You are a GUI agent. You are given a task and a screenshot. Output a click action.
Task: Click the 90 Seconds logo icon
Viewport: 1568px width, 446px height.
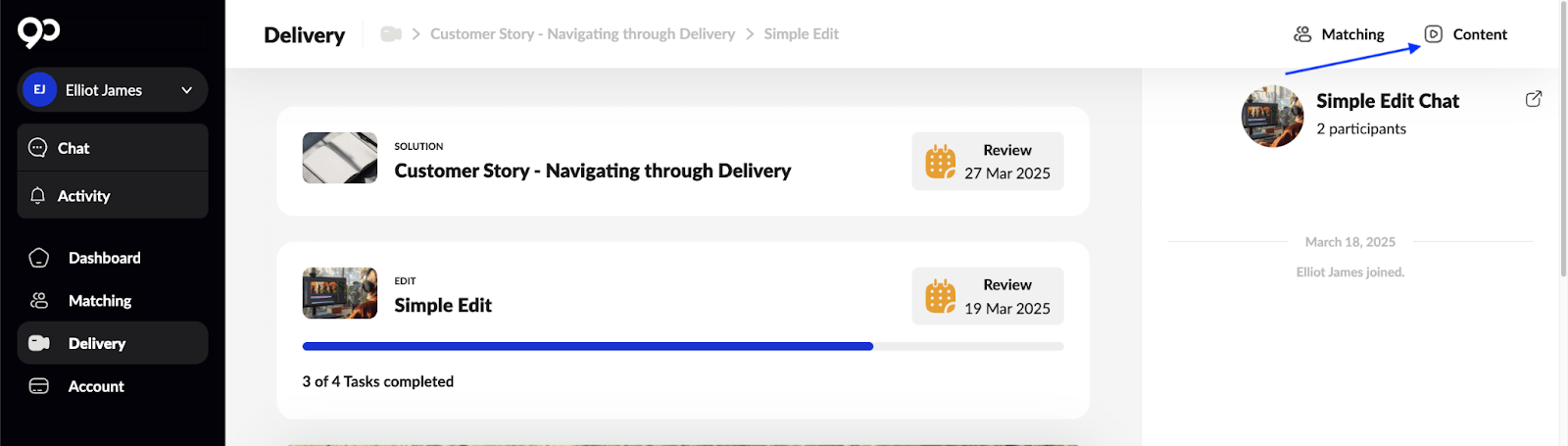[39, 32]
